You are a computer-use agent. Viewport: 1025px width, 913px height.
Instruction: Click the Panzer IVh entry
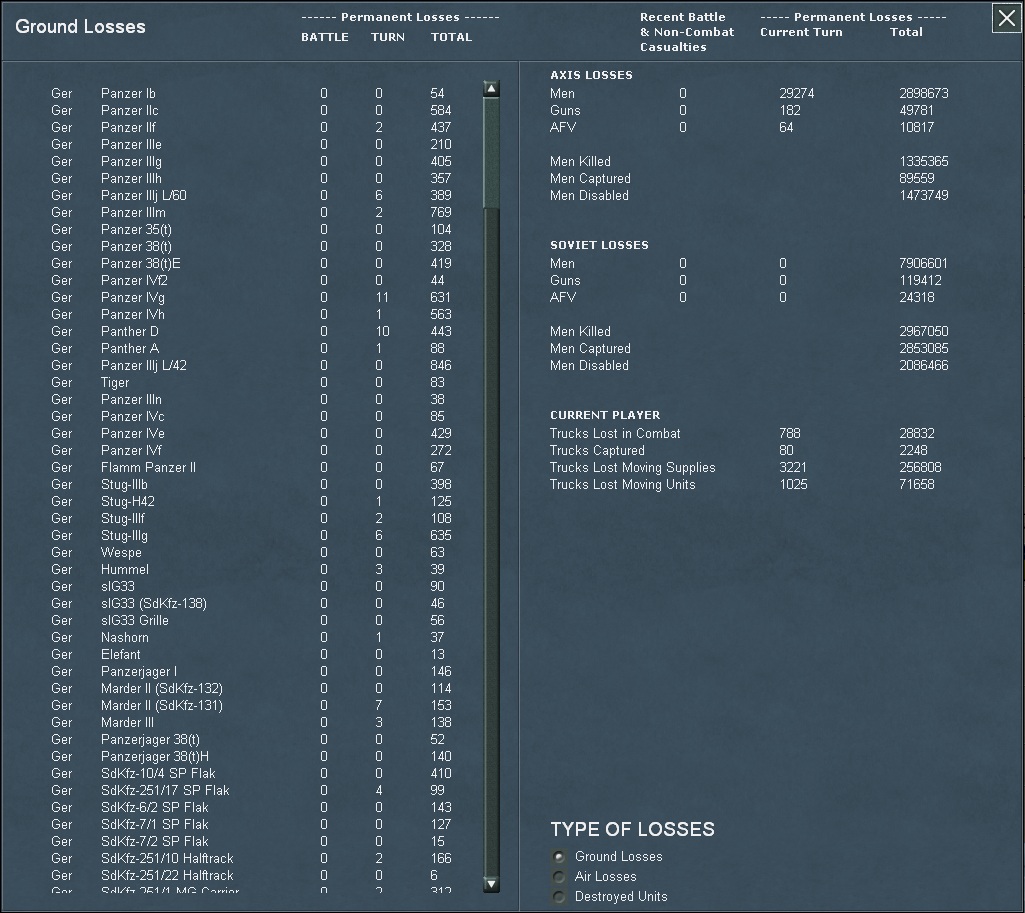[x=133, y=314]
